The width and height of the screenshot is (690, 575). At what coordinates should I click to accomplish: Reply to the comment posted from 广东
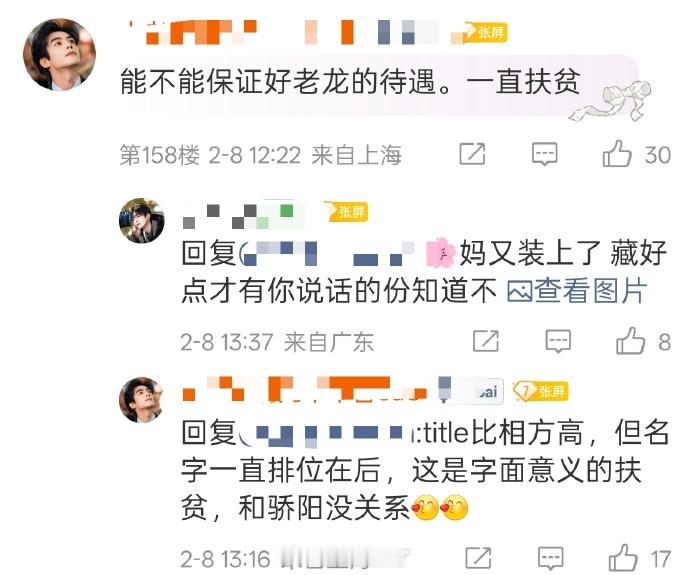pyautogui.click(x=558, y=341)
